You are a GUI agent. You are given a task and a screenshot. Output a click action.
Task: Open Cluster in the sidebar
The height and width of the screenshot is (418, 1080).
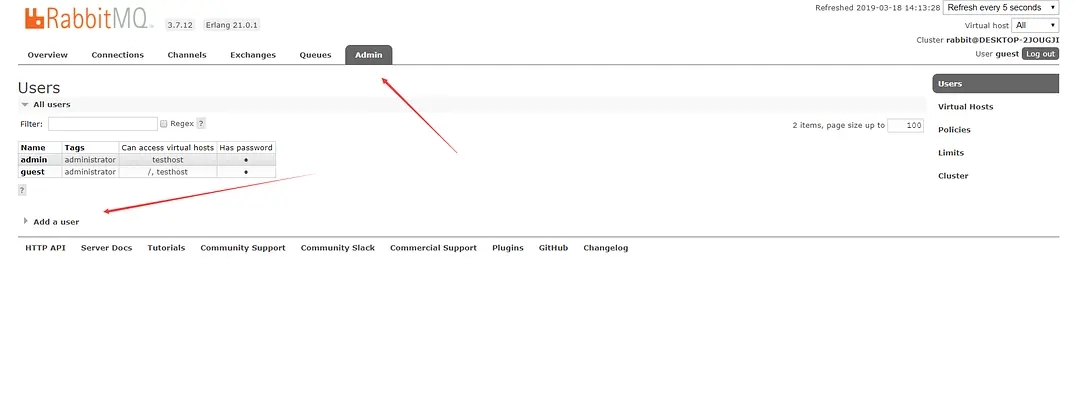coord(953,176)
